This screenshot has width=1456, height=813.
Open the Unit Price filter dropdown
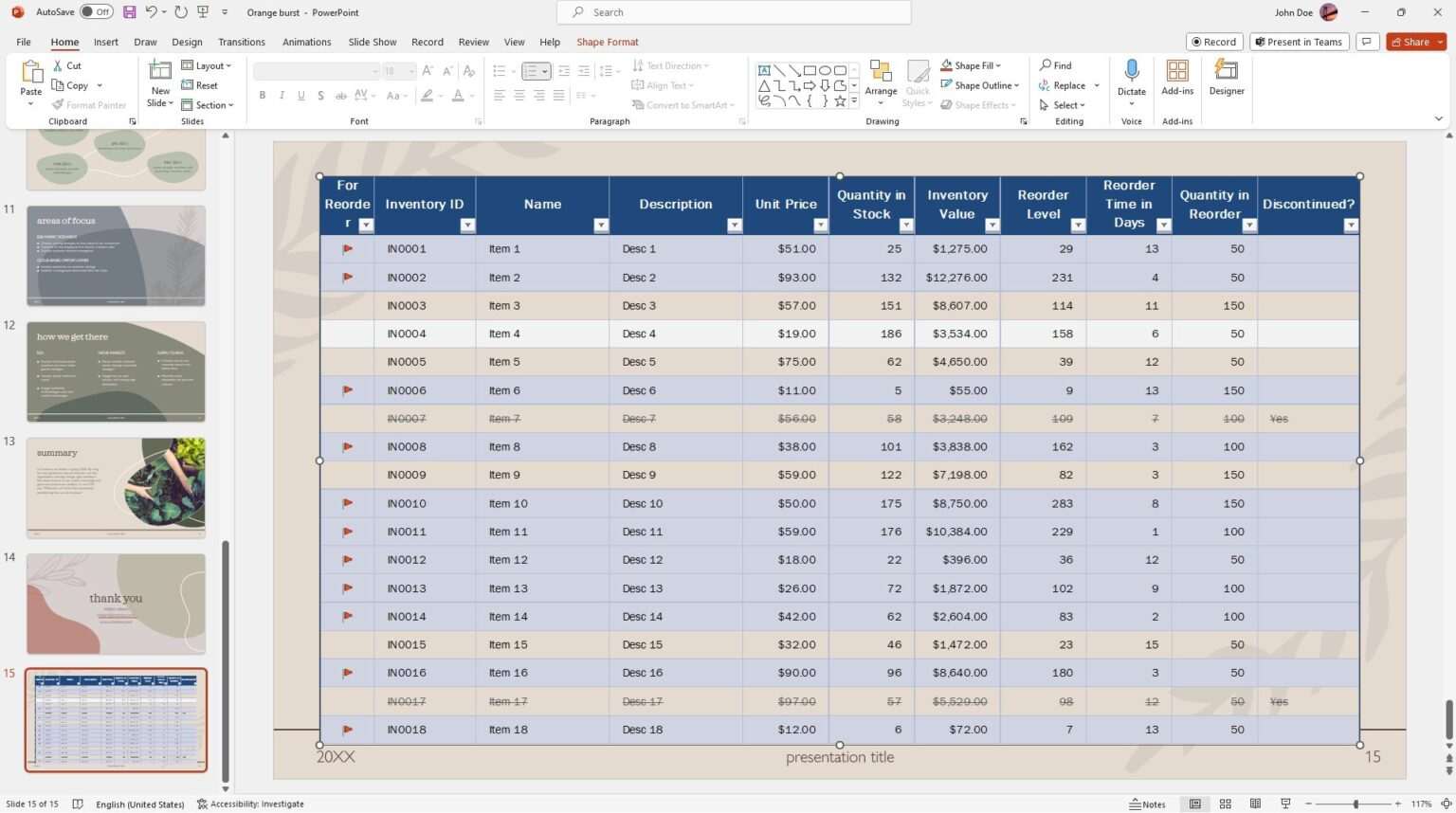click(820, 226)
